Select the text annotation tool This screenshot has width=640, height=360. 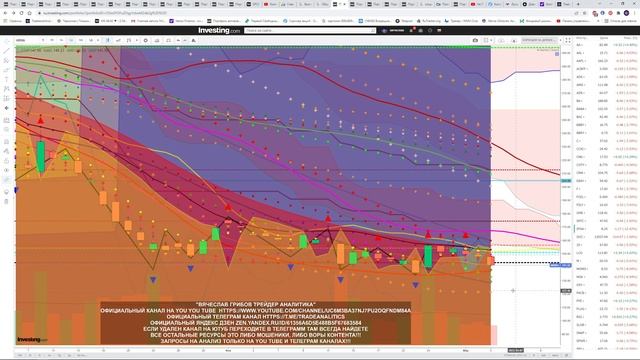(7, 79)
